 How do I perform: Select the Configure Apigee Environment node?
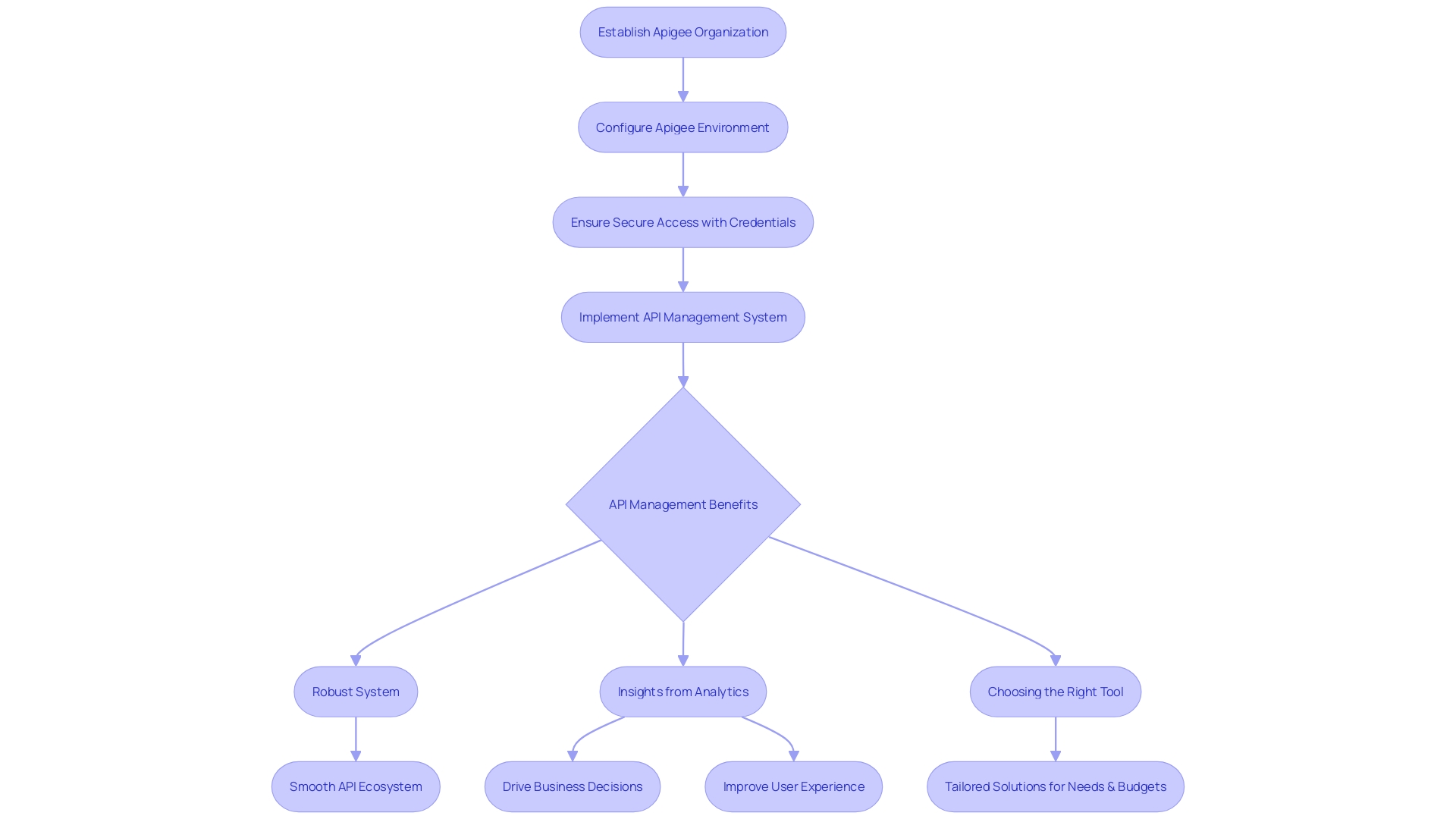click(x=683, y=127)
